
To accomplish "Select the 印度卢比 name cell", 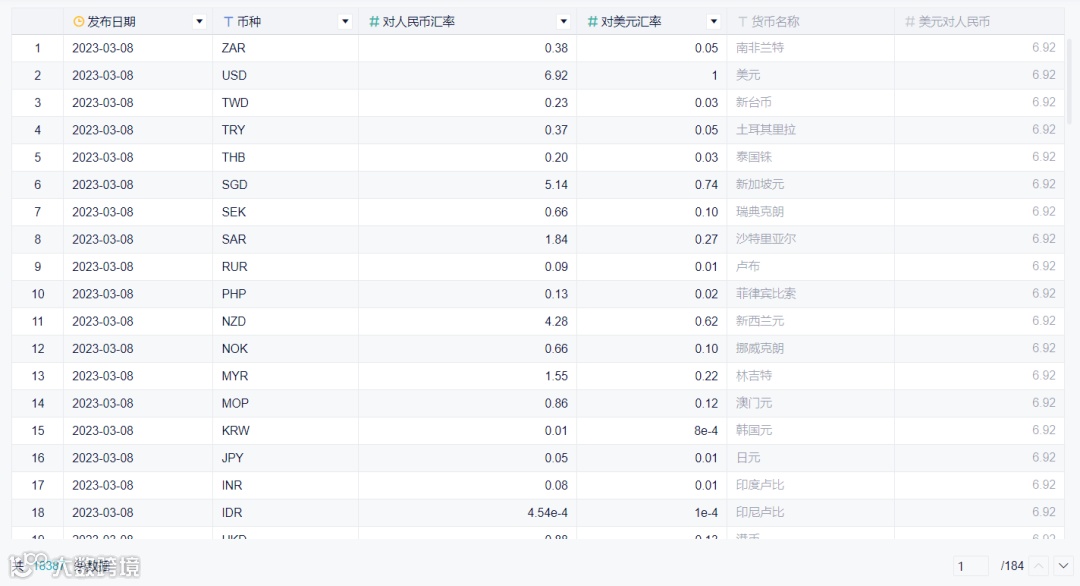I will click(811, 485).
